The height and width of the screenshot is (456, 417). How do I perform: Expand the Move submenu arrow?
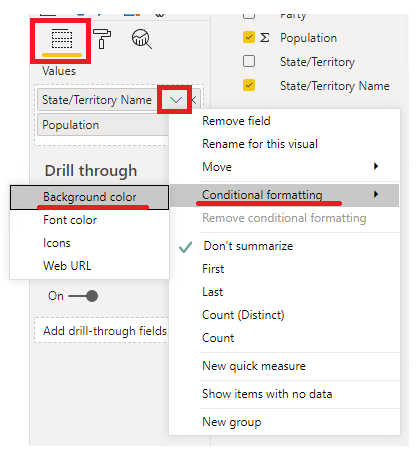pyautogui.click(x=376, y=166)
